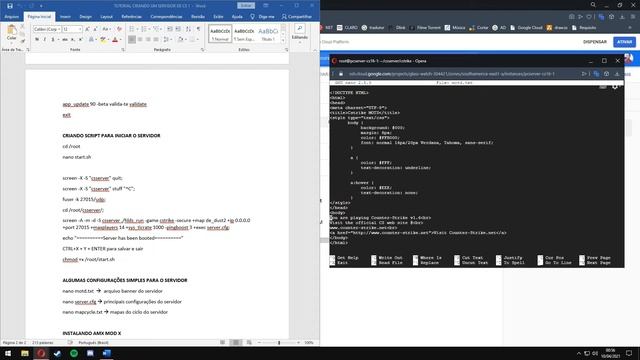The width and height of the screenshot is (640, 360).
Task: Switch to the Correspondências tab
Action: tap(166, 17)
